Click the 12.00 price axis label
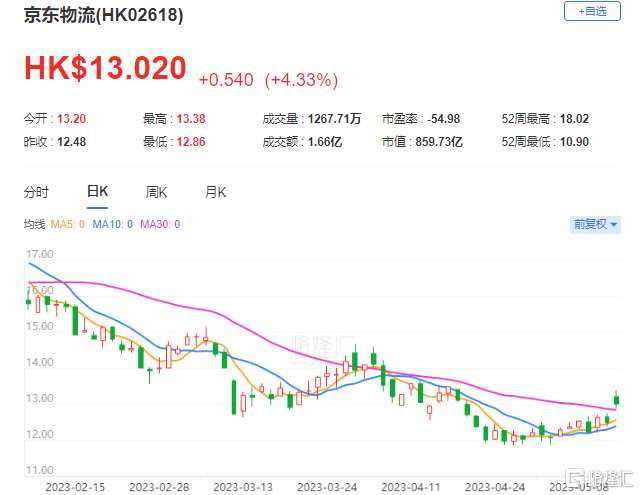The image size is (640, 495). [40, 434]
